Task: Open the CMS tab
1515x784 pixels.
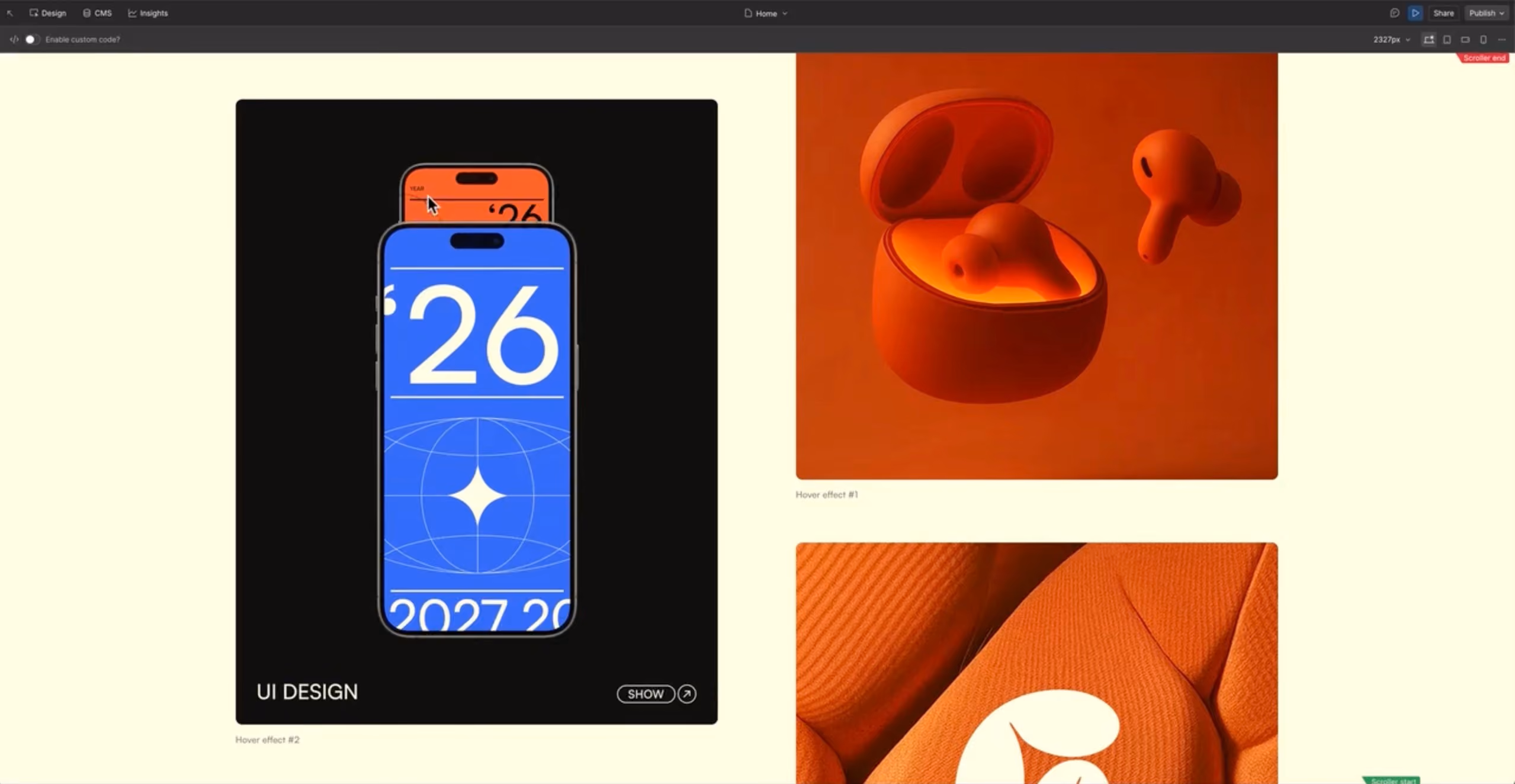Action: [98, 13]
